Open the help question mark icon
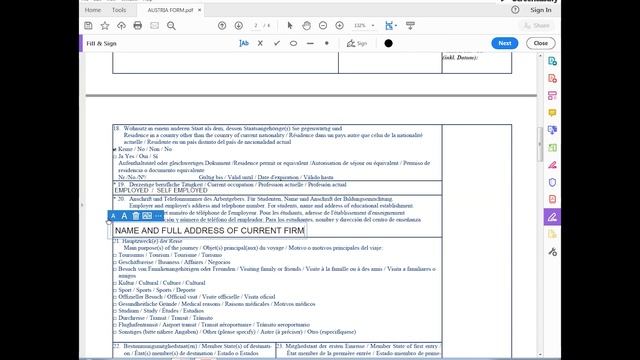Viewport: 640px width, 360px height. [x=515, y=10]
